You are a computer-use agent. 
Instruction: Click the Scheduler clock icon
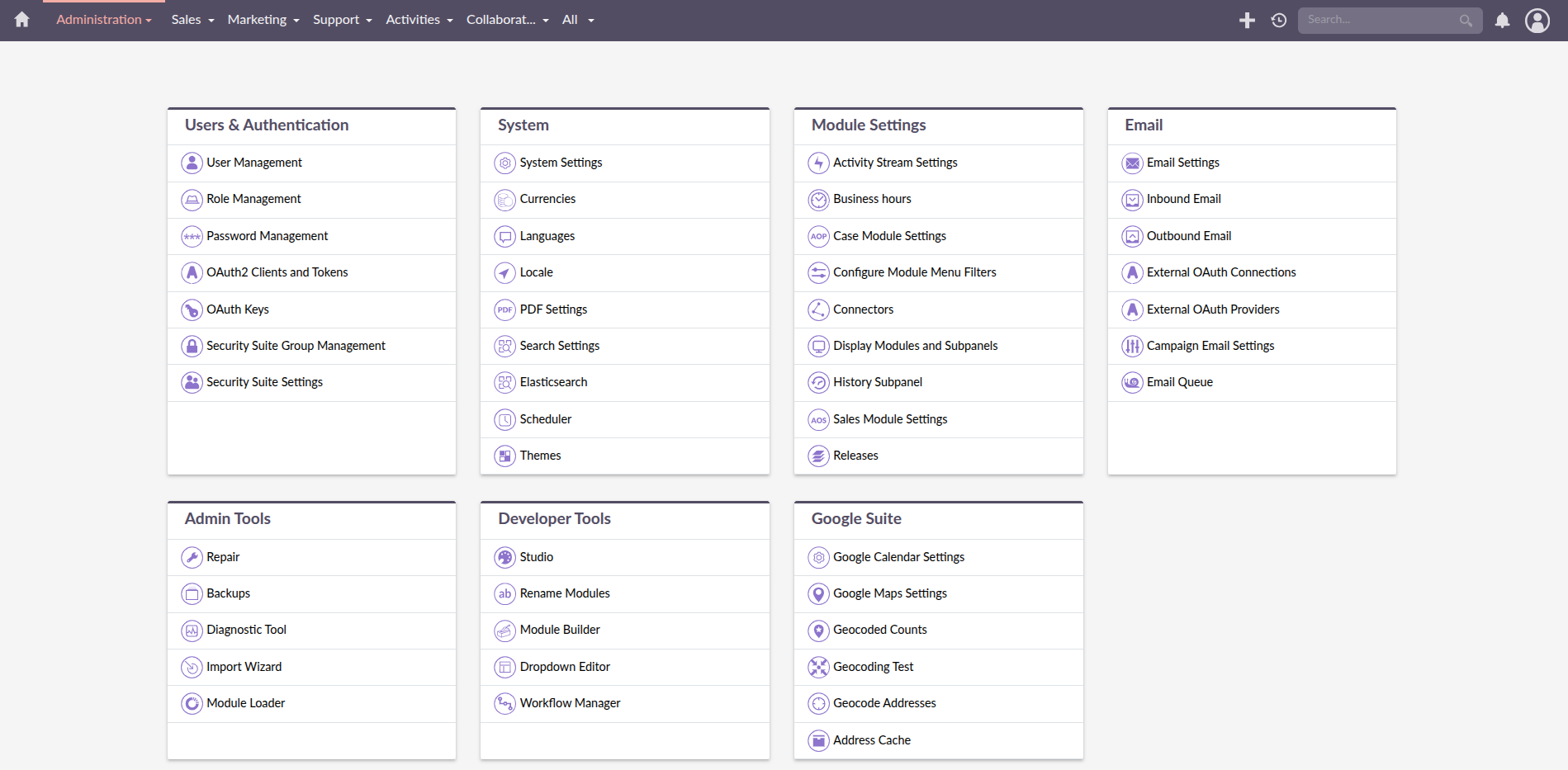coord(505,419)
